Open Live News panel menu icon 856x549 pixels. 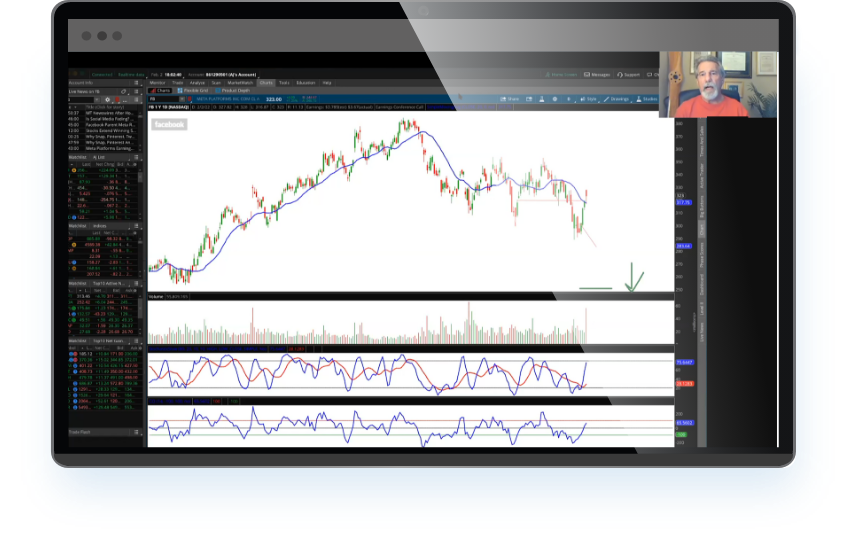(x=136, y=92)
